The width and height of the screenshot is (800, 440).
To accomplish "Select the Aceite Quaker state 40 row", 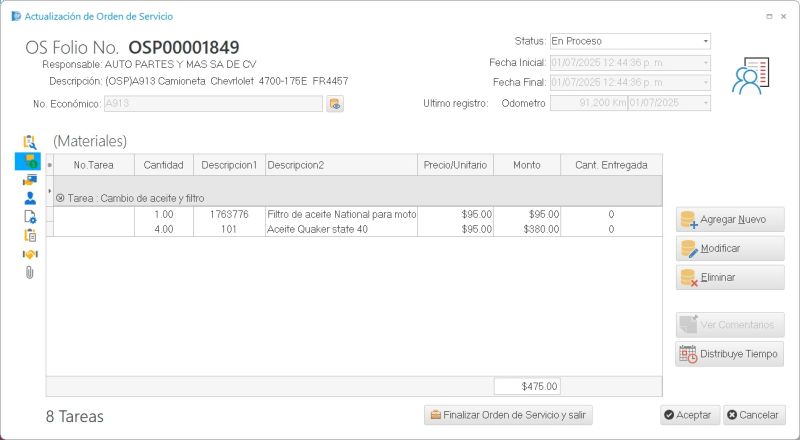I will [355, 229].
